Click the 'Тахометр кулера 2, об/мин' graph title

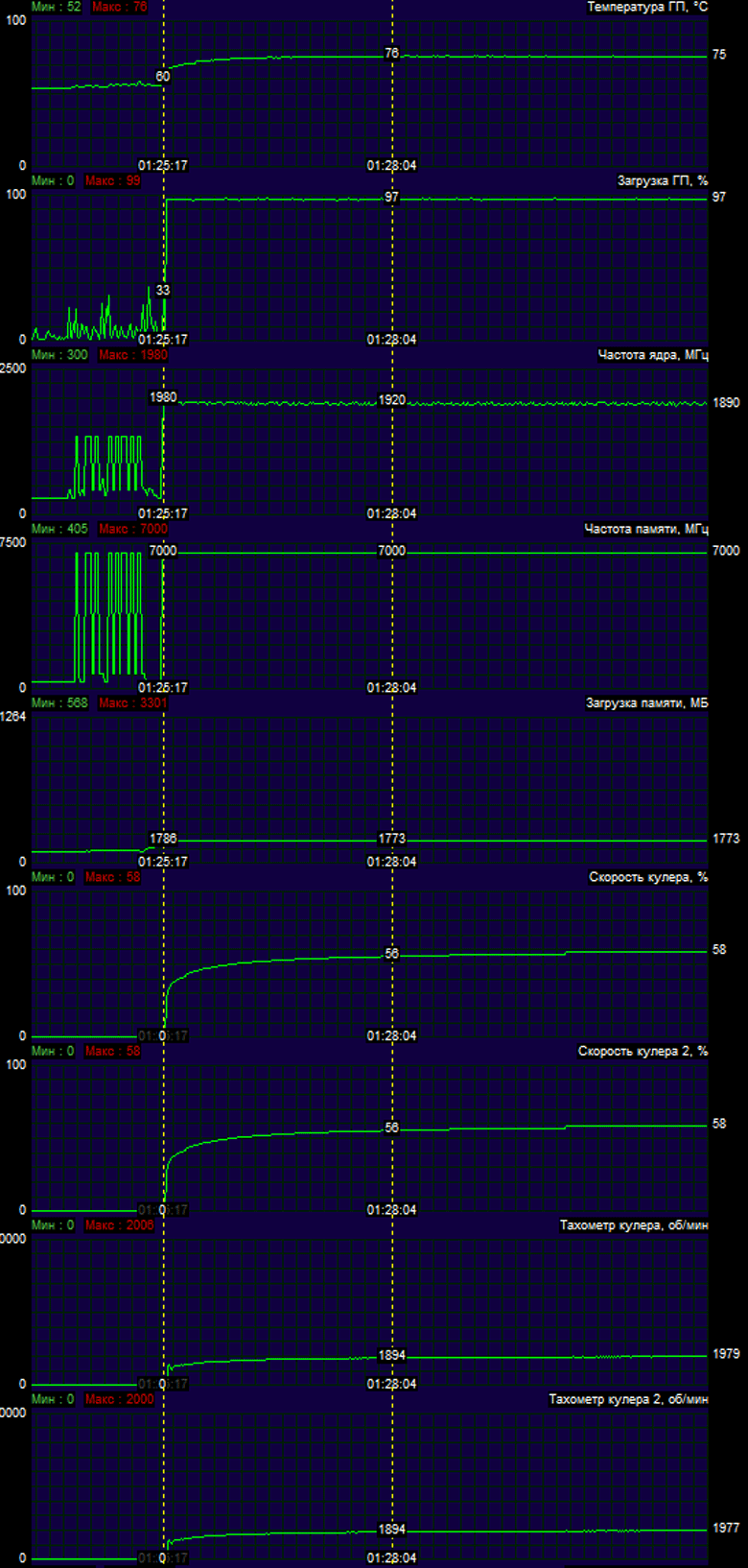click(x=629, y=1399)
